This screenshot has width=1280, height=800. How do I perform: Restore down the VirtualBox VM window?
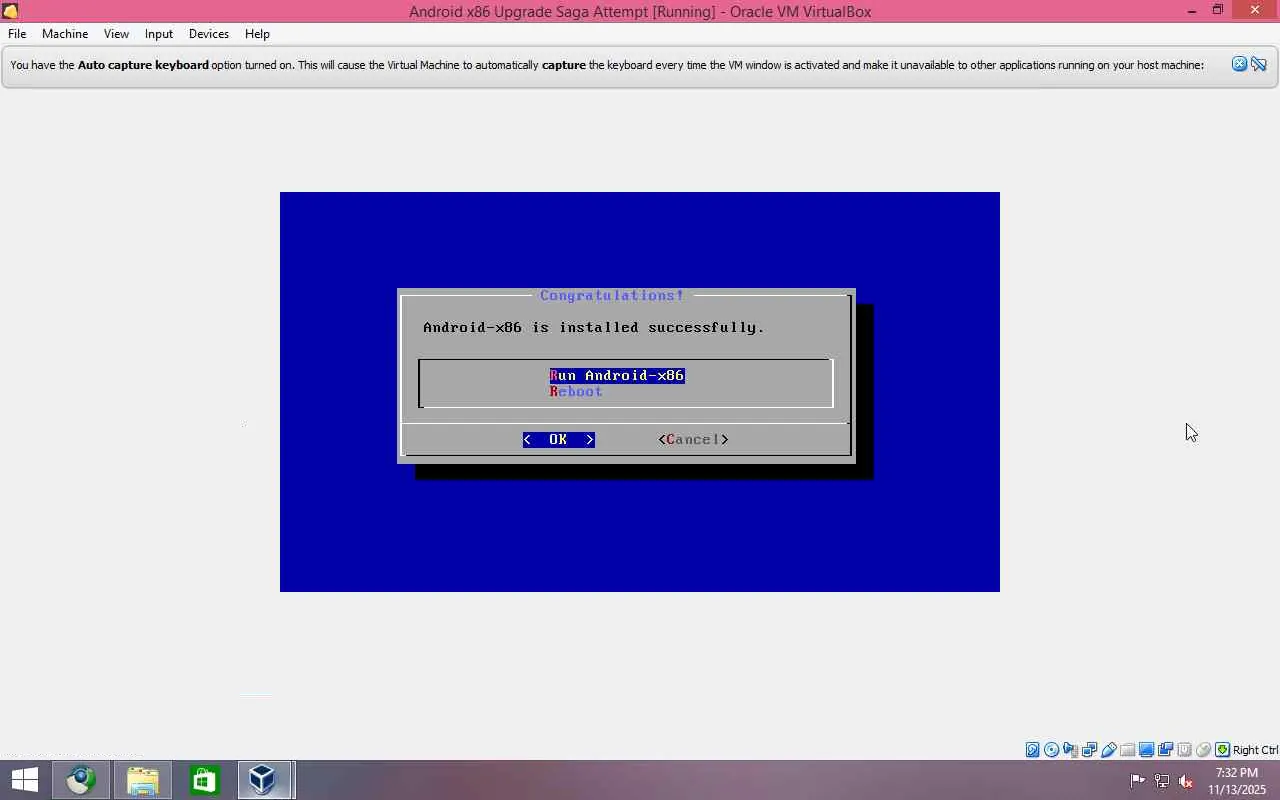1218,11
